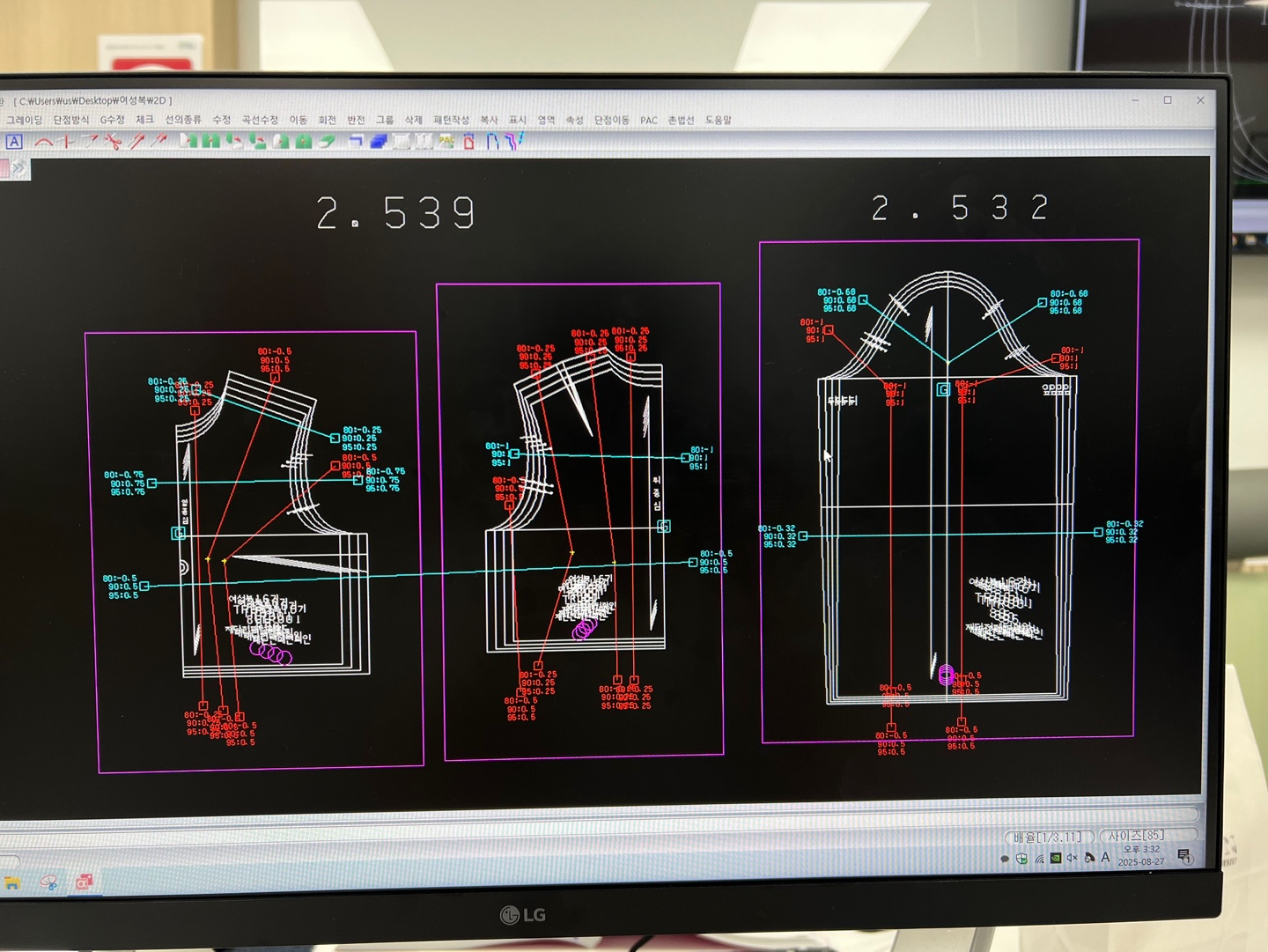This screenshot has height=952, width=1268.
Task: Open the 그레이딩 menu
Action: pos(25,120)
